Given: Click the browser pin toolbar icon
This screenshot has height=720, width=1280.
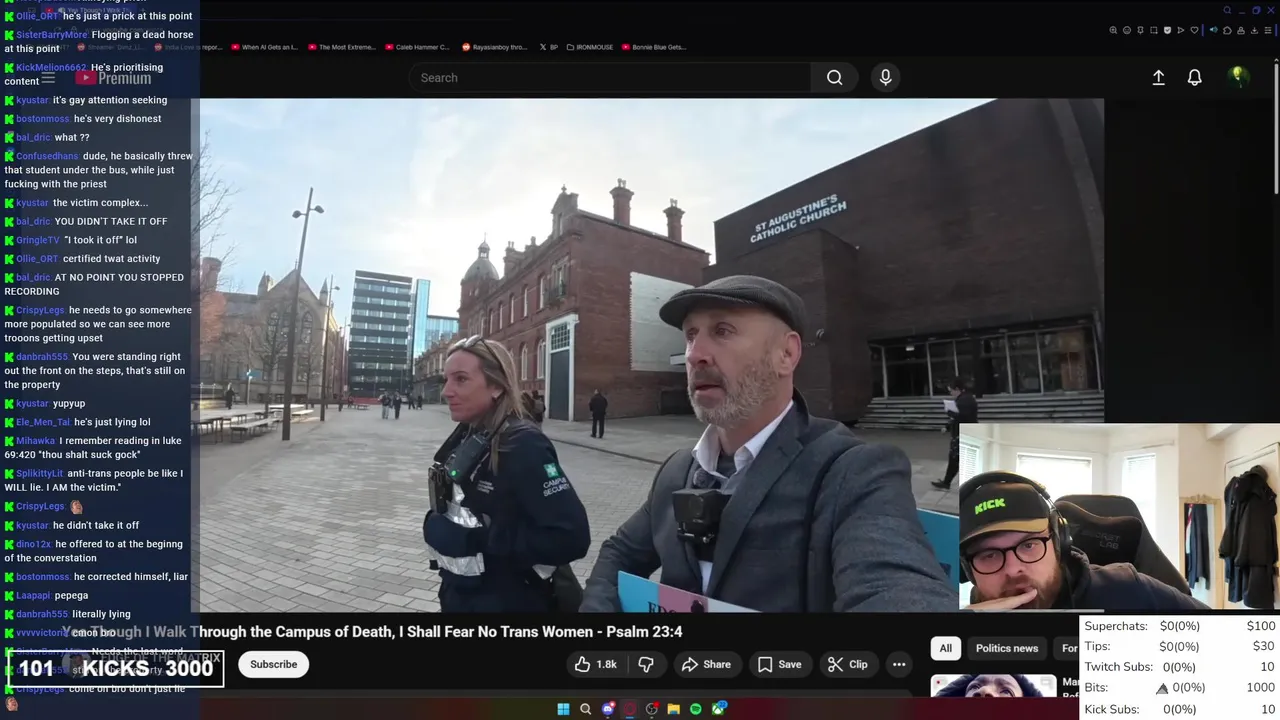Looking at the screenshot, I should click(1141, 30).
